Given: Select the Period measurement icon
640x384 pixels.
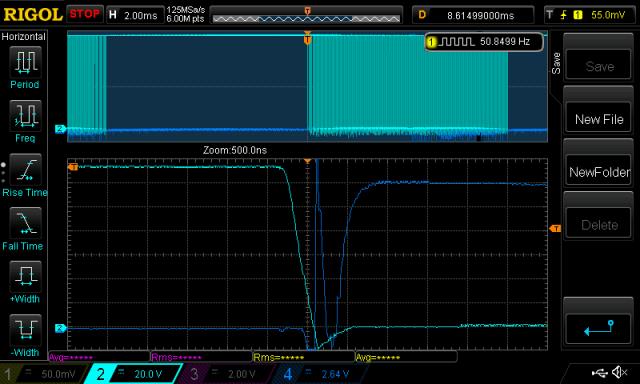Looking at the screenshot, I should pyautogui.click(x=25, y=62).
